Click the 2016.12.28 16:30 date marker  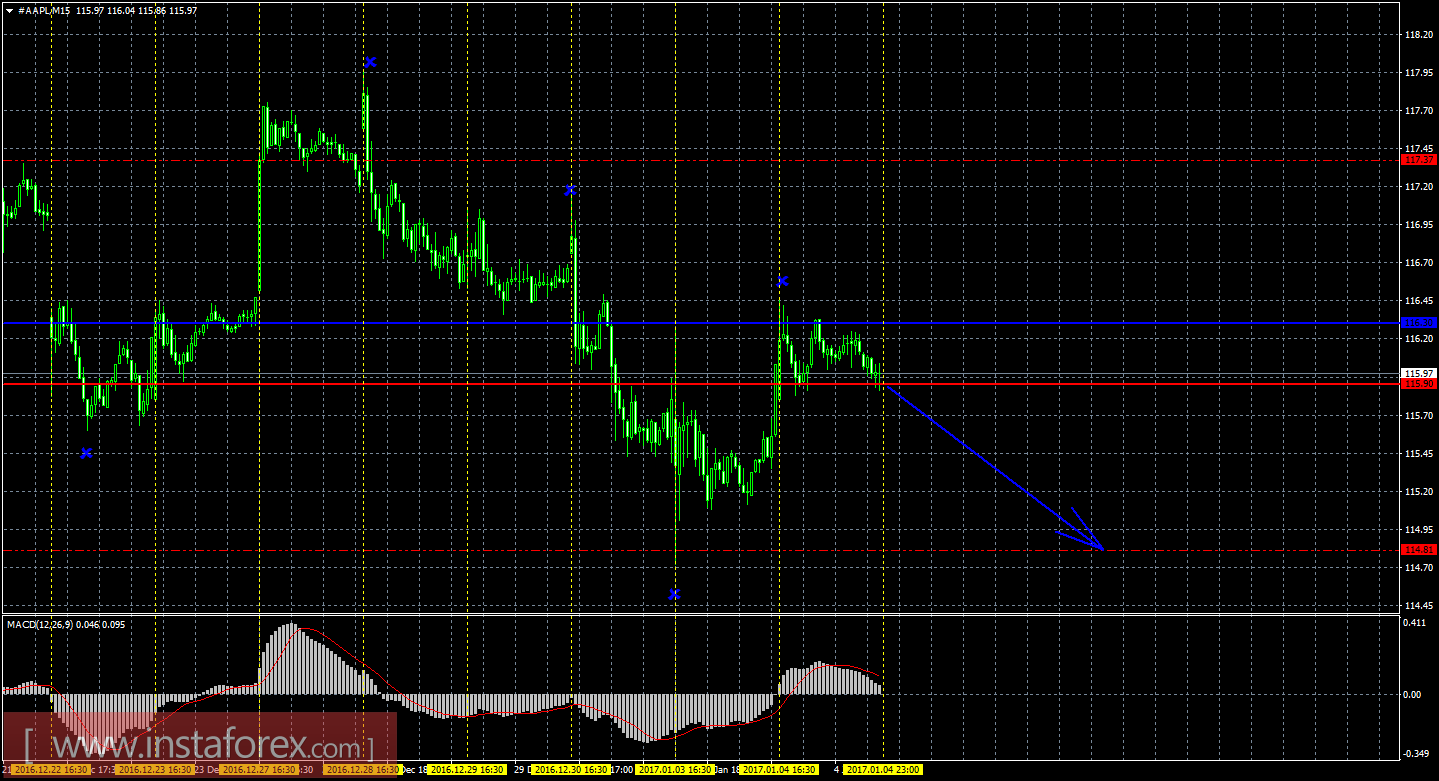[x=361, y=770]
